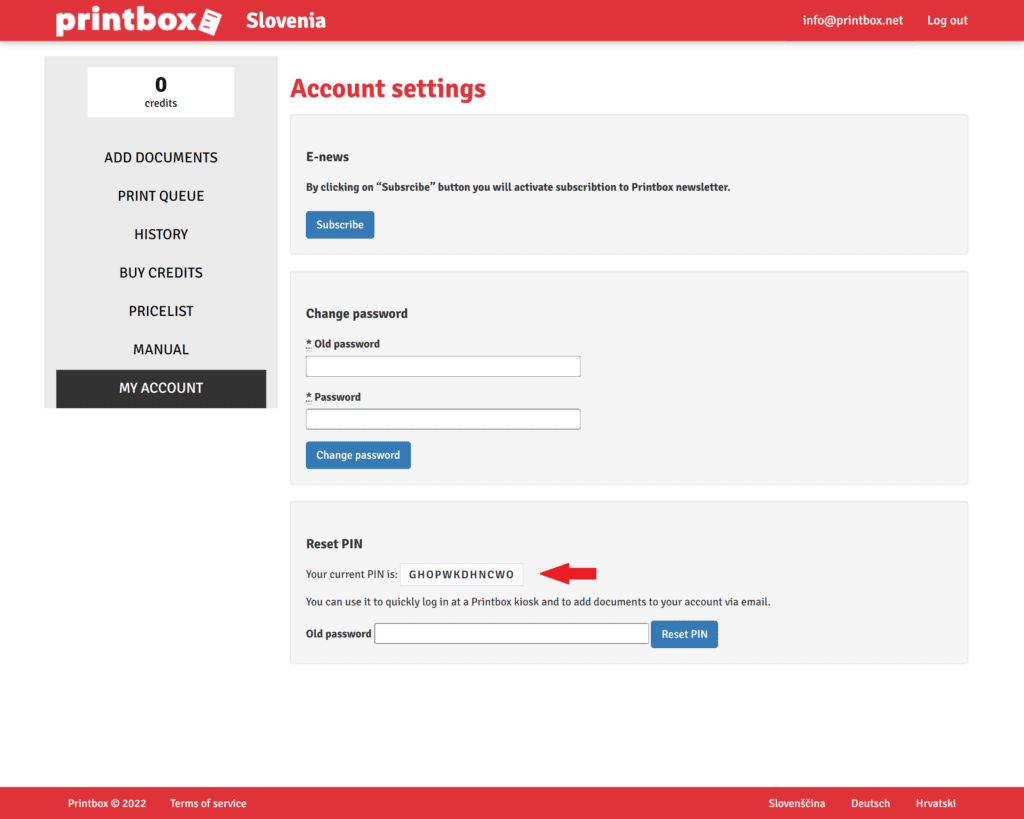Viewport: 1024px width, 819px height.
Task: Open the Manual page
Action: [x=161, y=350]
